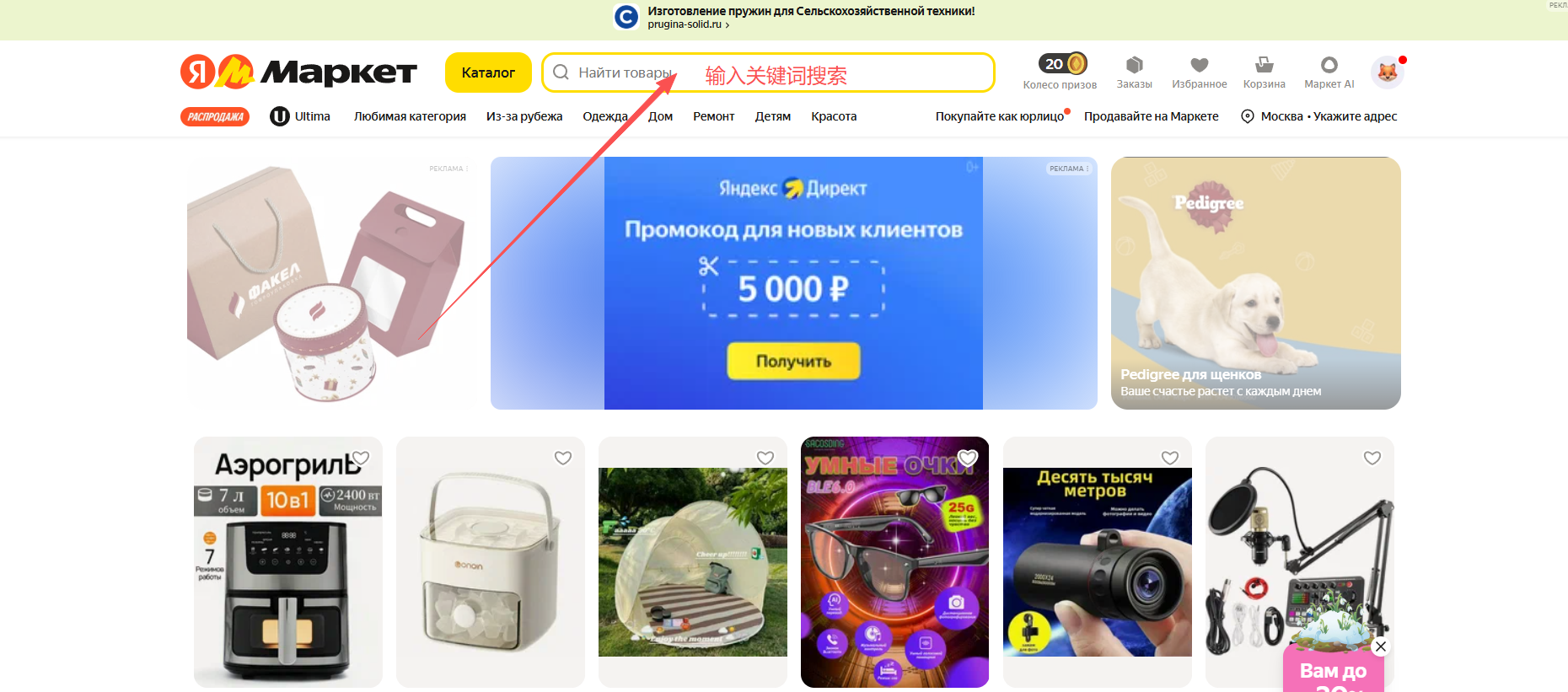Close the pink Вам до promo popup
The width and height of the screenshot is (1568, 692).
(x=1380, y=646)
